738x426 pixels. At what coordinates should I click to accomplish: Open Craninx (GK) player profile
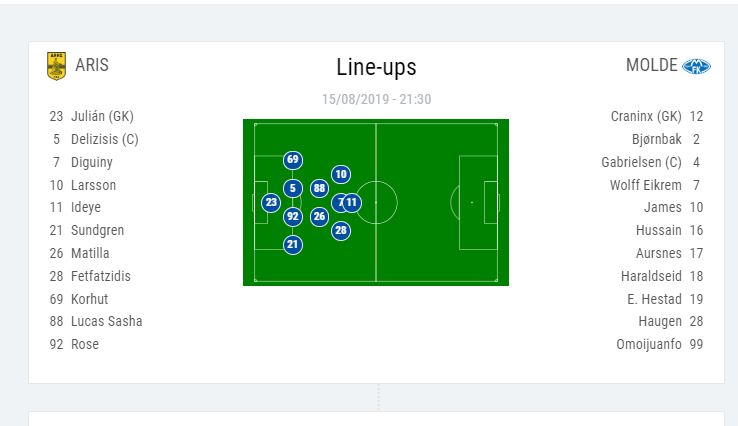646,116
